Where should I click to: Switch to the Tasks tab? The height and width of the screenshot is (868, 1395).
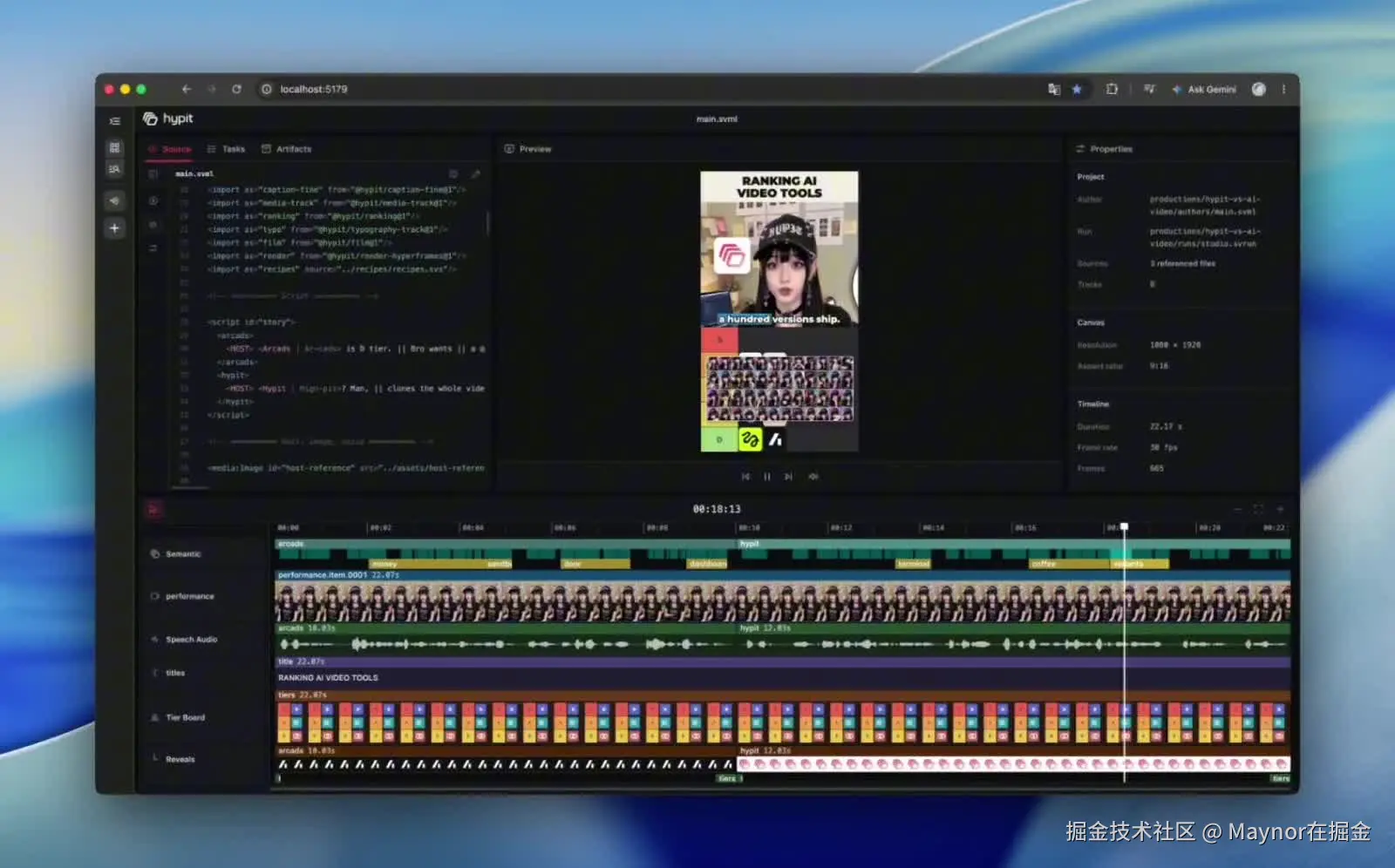click(x=227, y=149)
